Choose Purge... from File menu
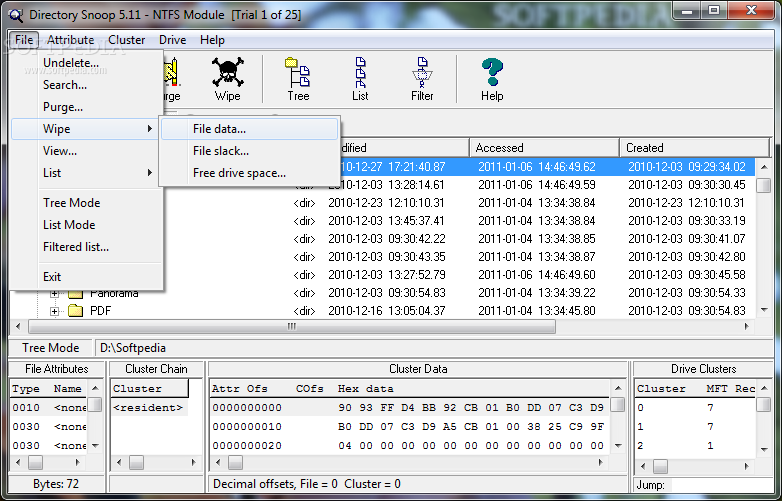The height and width of the screenshot is (501, 782). point(87,107)
